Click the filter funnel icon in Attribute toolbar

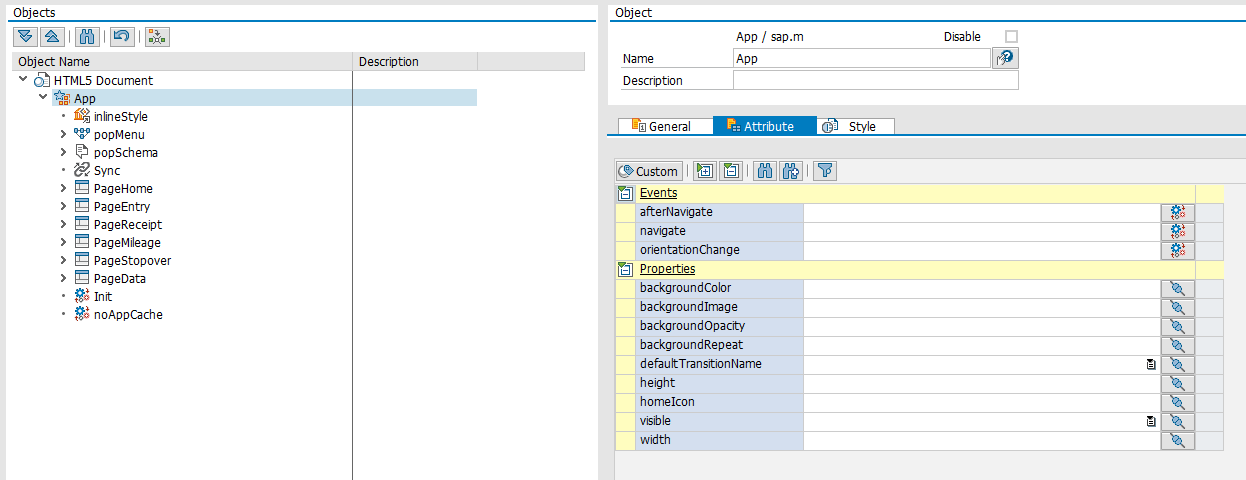coord(824,171)
